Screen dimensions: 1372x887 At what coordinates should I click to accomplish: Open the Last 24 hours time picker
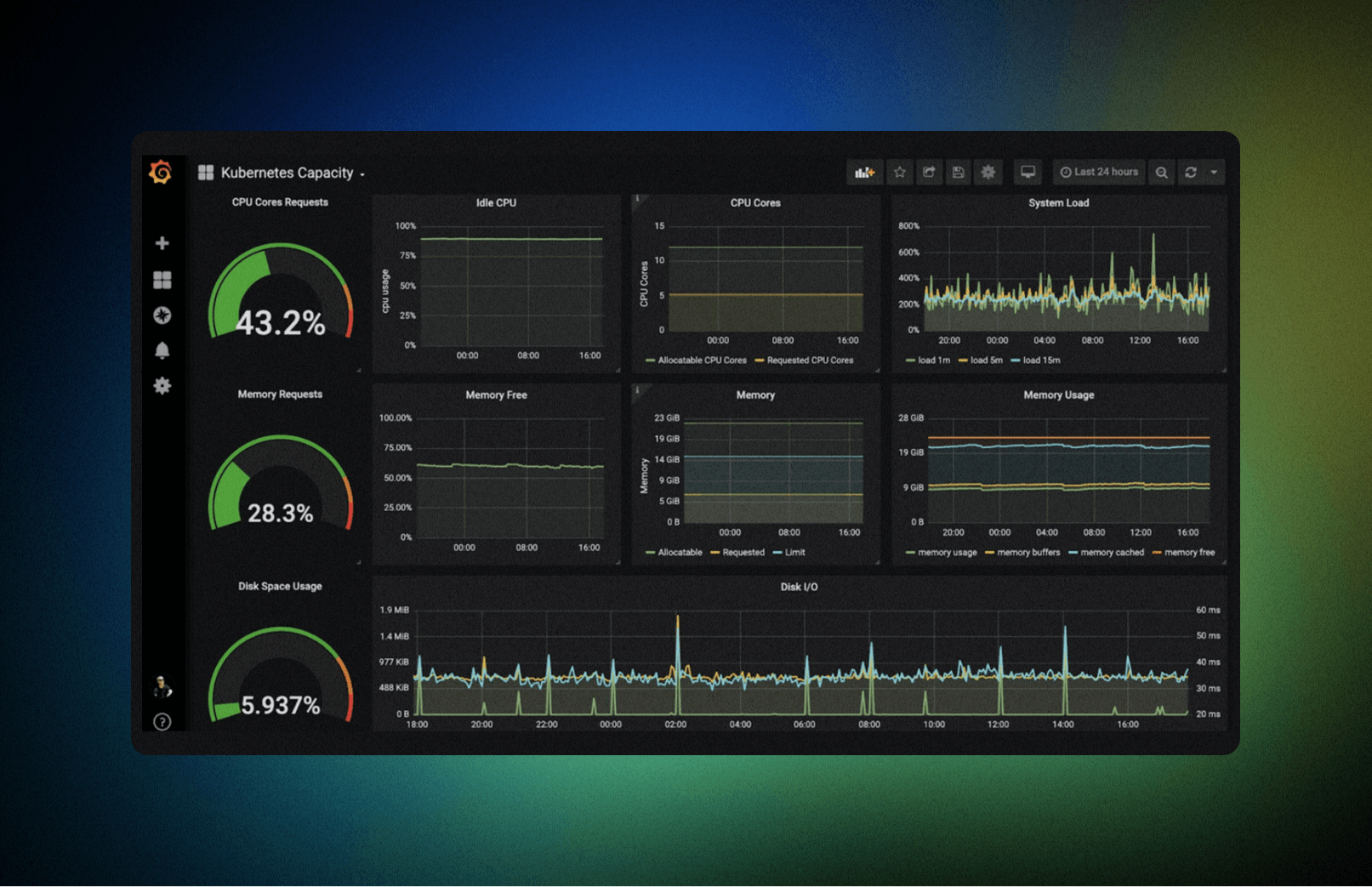pyautogui.click(x=1099, y=173)
